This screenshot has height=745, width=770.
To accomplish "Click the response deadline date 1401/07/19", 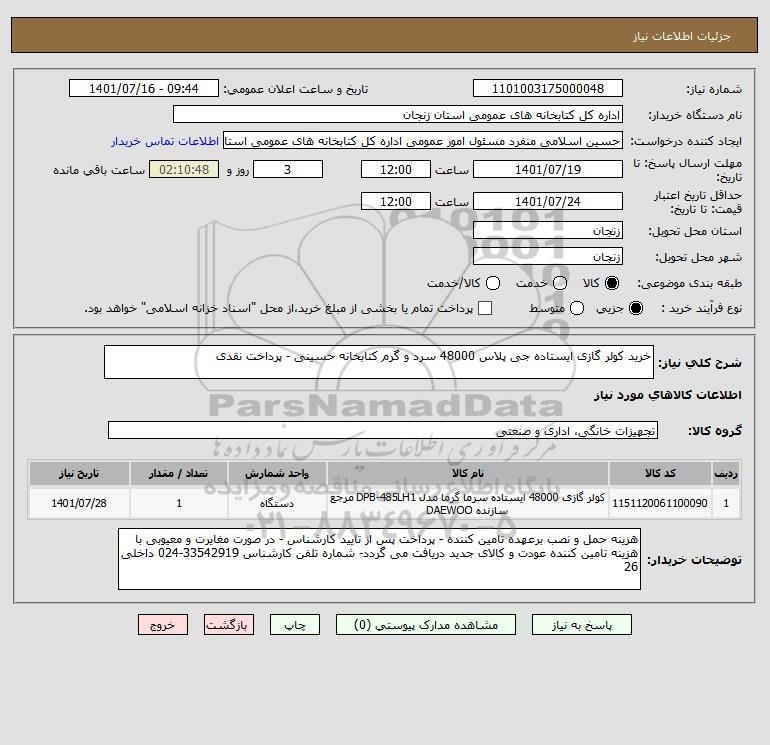I will (548, 169).
